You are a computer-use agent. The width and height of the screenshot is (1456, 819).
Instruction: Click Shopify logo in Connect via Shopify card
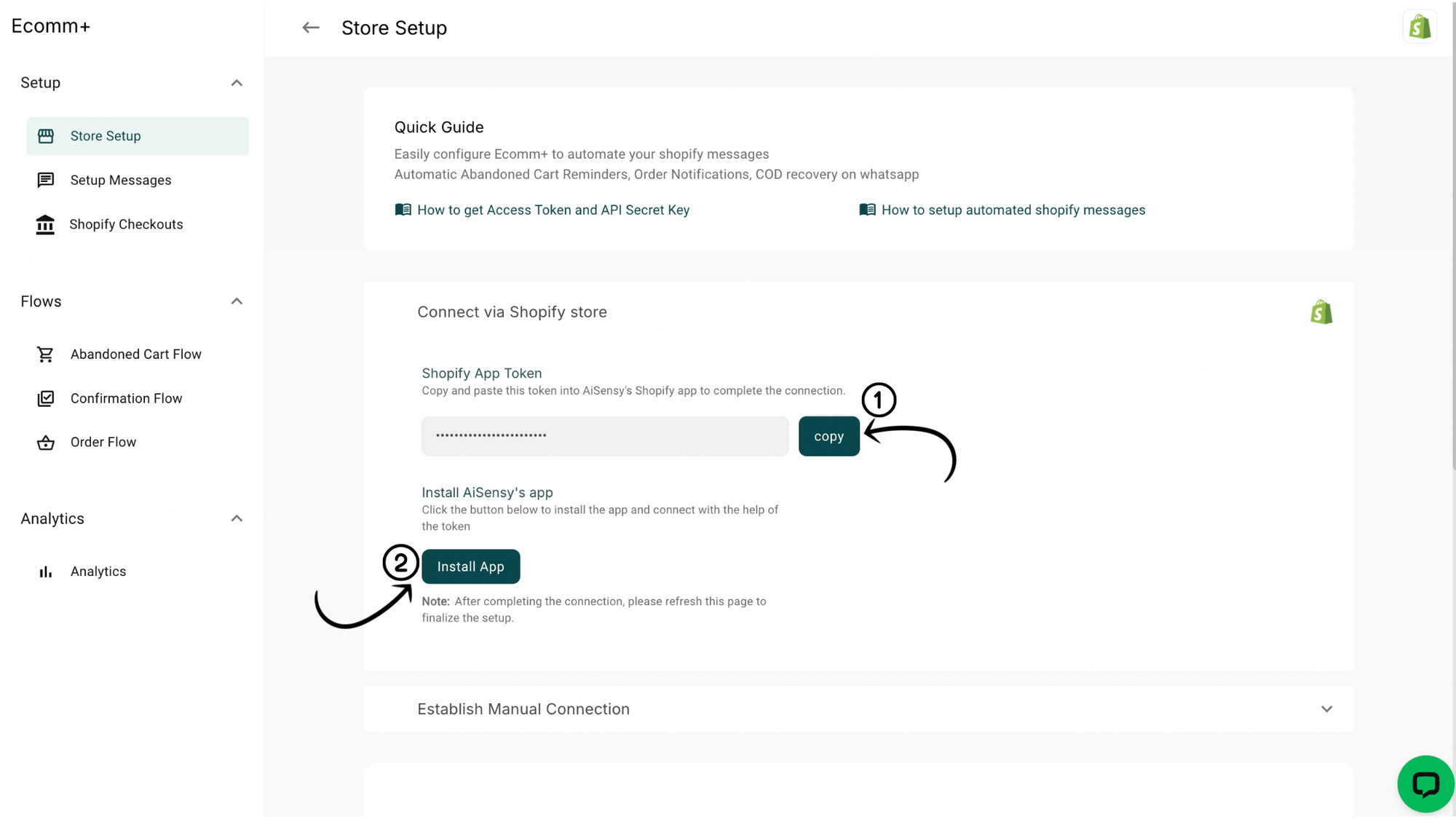click(1321, 312)
